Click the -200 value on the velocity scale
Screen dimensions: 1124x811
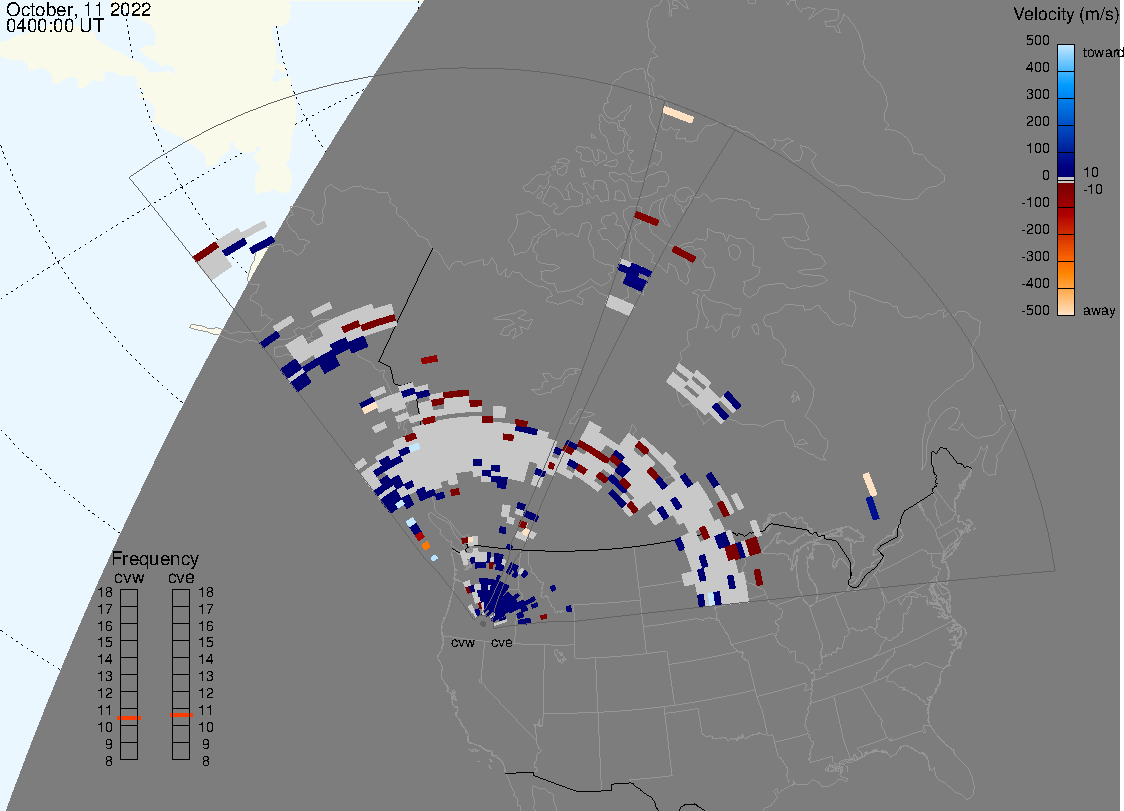(1036, 229)
